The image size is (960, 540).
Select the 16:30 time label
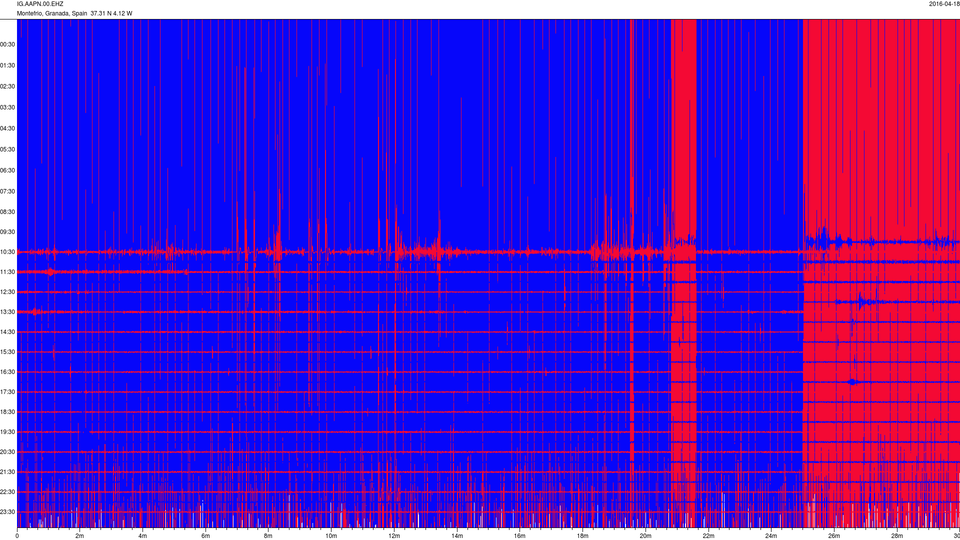click(x=7, y=372)
